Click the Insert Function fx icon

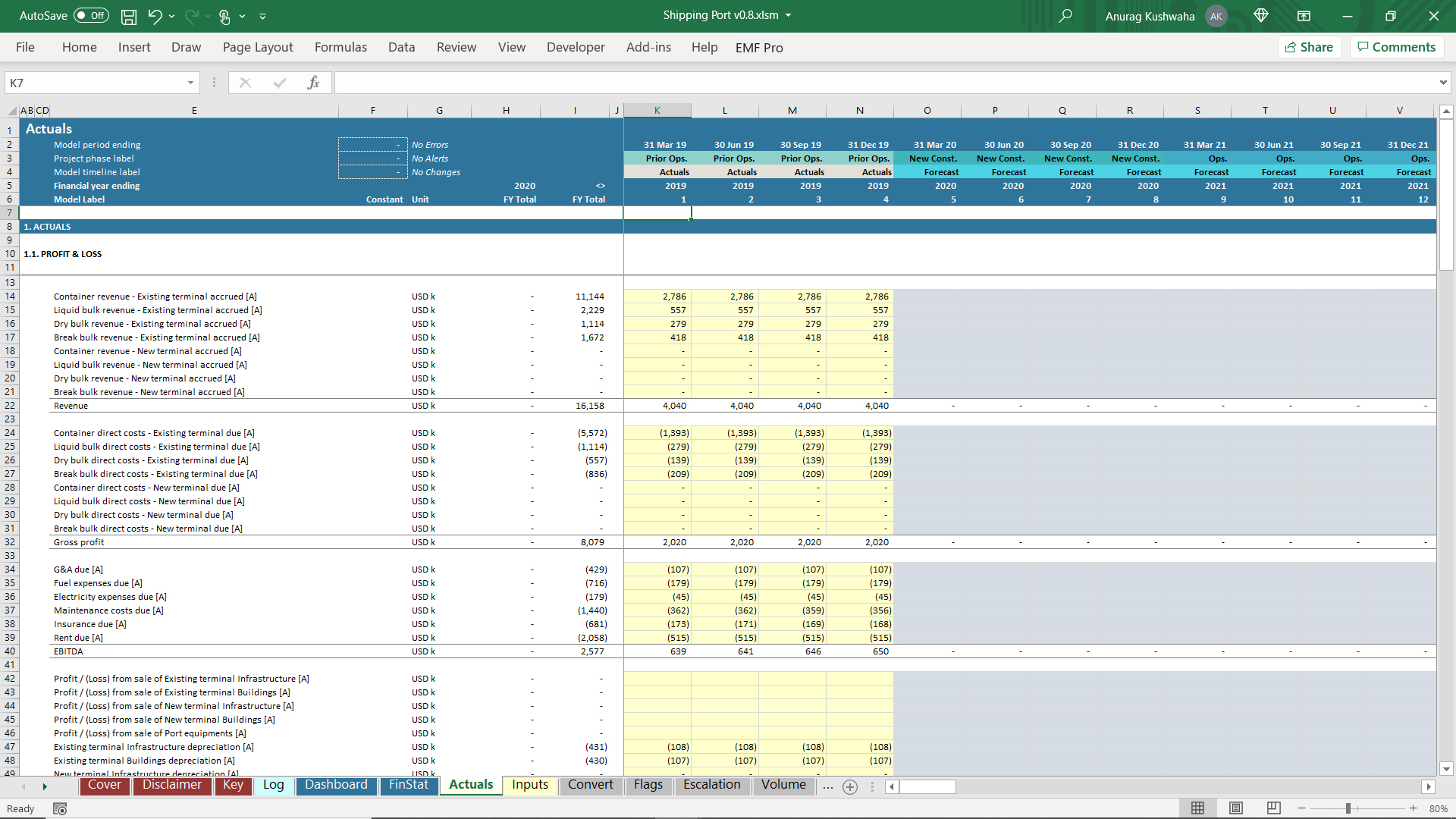[x=313, y=83]
